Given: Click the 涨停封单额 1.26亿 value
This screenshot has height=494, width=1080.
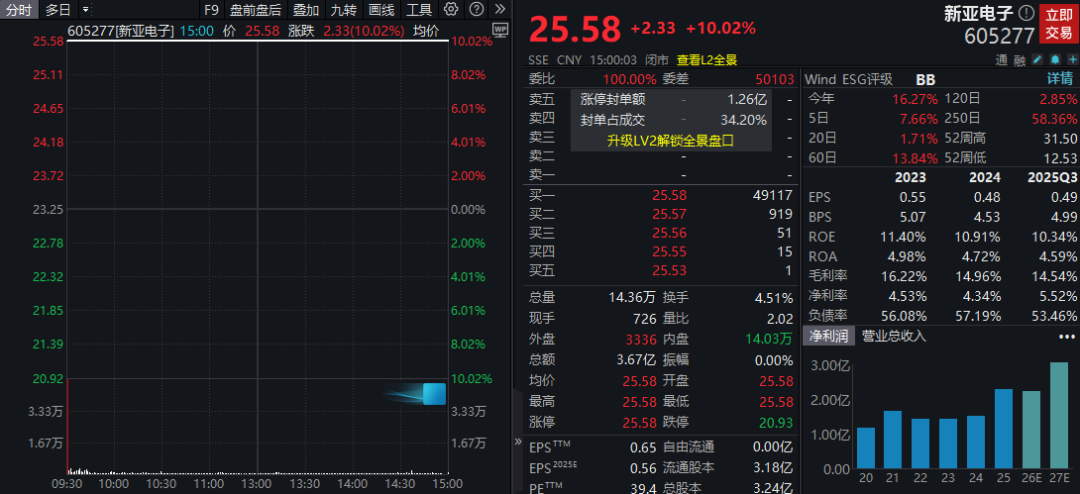Looking at the screenshot, I should tap(747, 101).
